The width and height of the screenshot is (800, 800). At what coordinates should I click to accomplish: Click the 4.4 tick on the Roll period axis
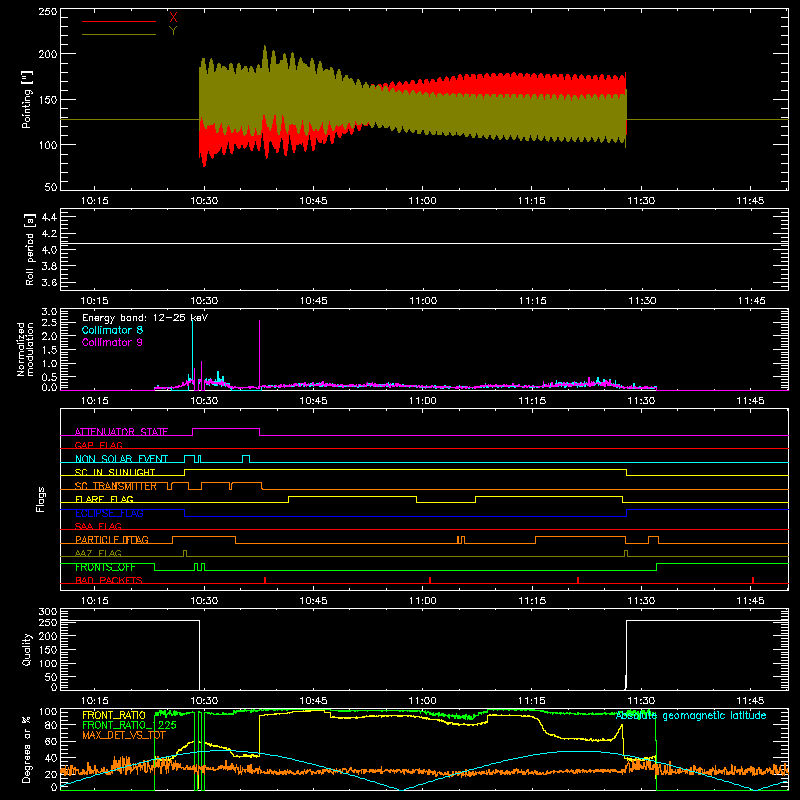tap(49, 217)
